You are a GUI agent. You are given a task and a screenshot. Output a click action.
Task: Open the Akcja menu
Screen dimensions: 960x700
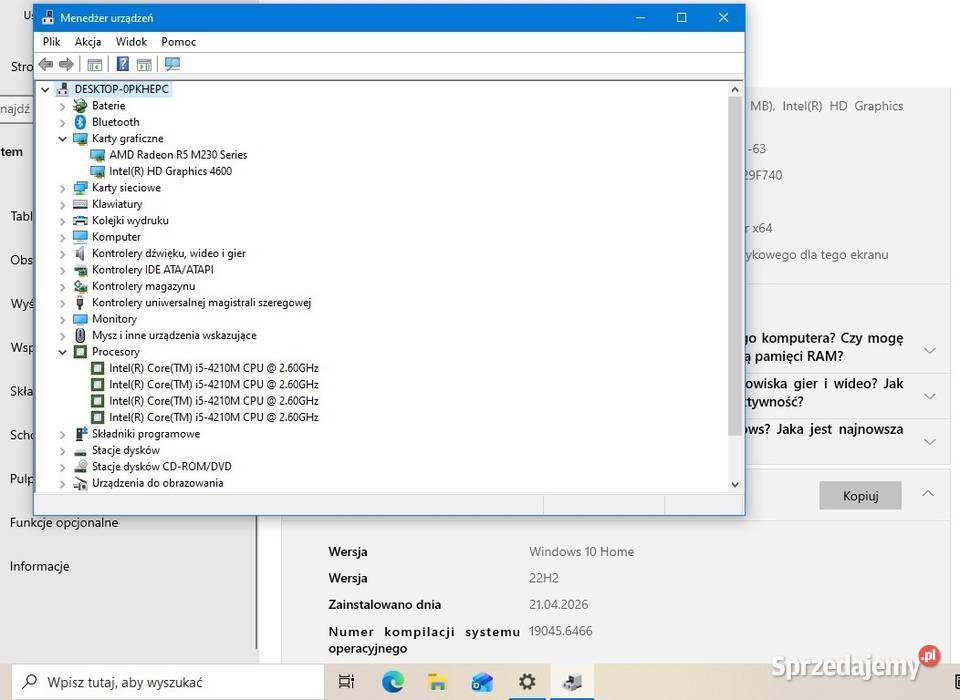click(x=88, y=42)
